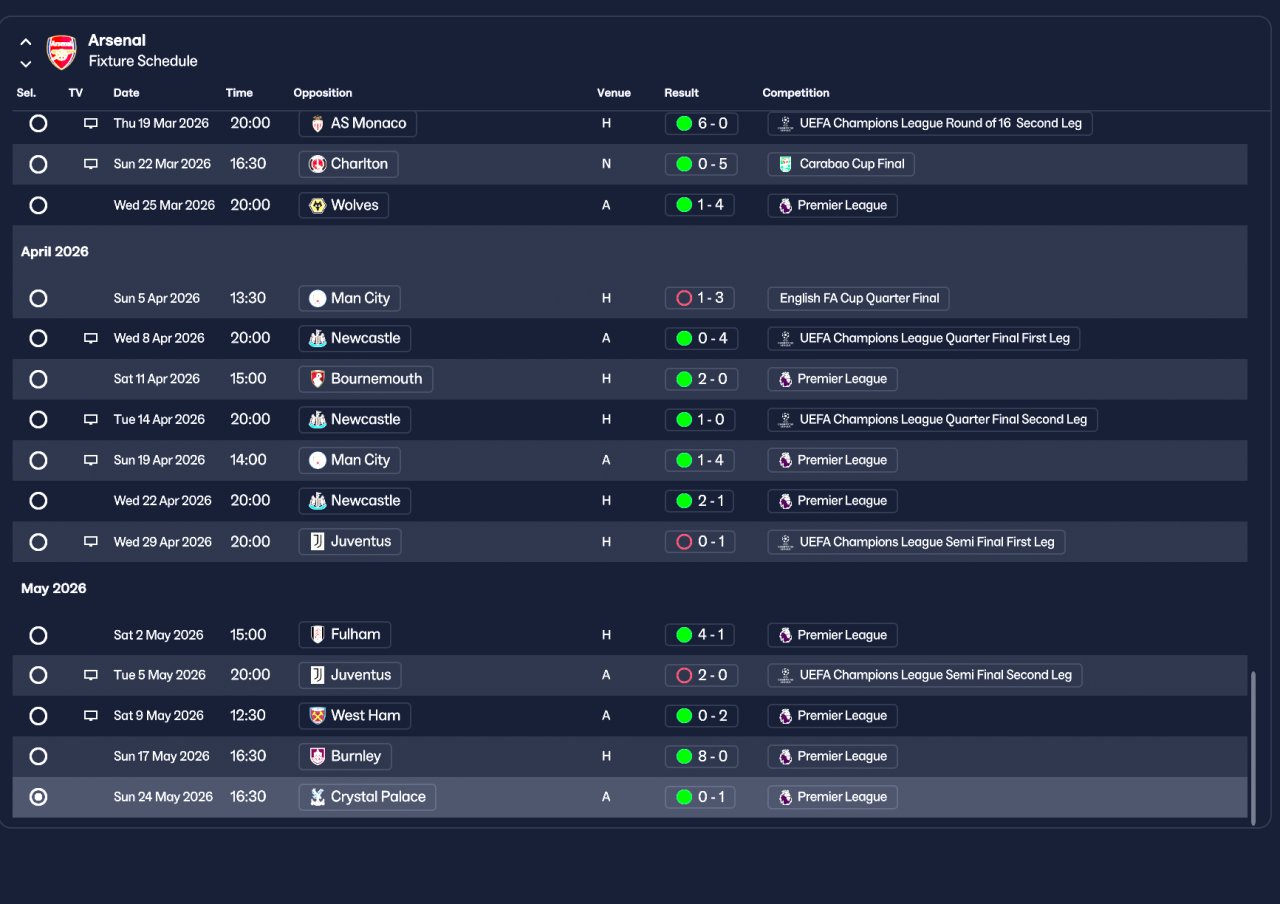Click TV icon on Tue 14 Apr row
1280x904 pixels.
point(91,420)
